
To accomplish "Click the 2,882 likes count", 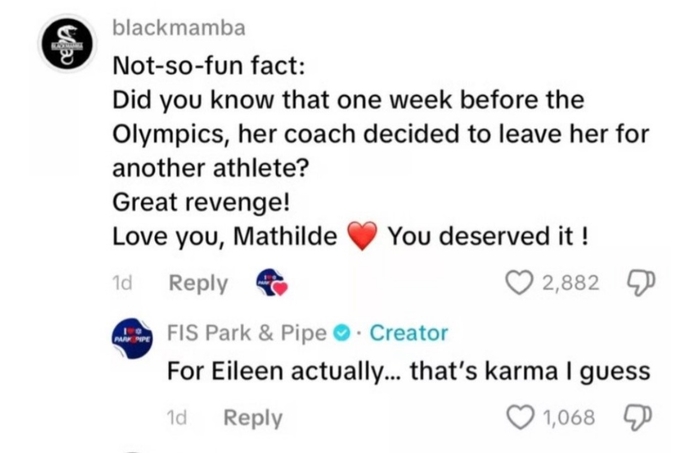I will pyautogui.click(x=571, y=284).
